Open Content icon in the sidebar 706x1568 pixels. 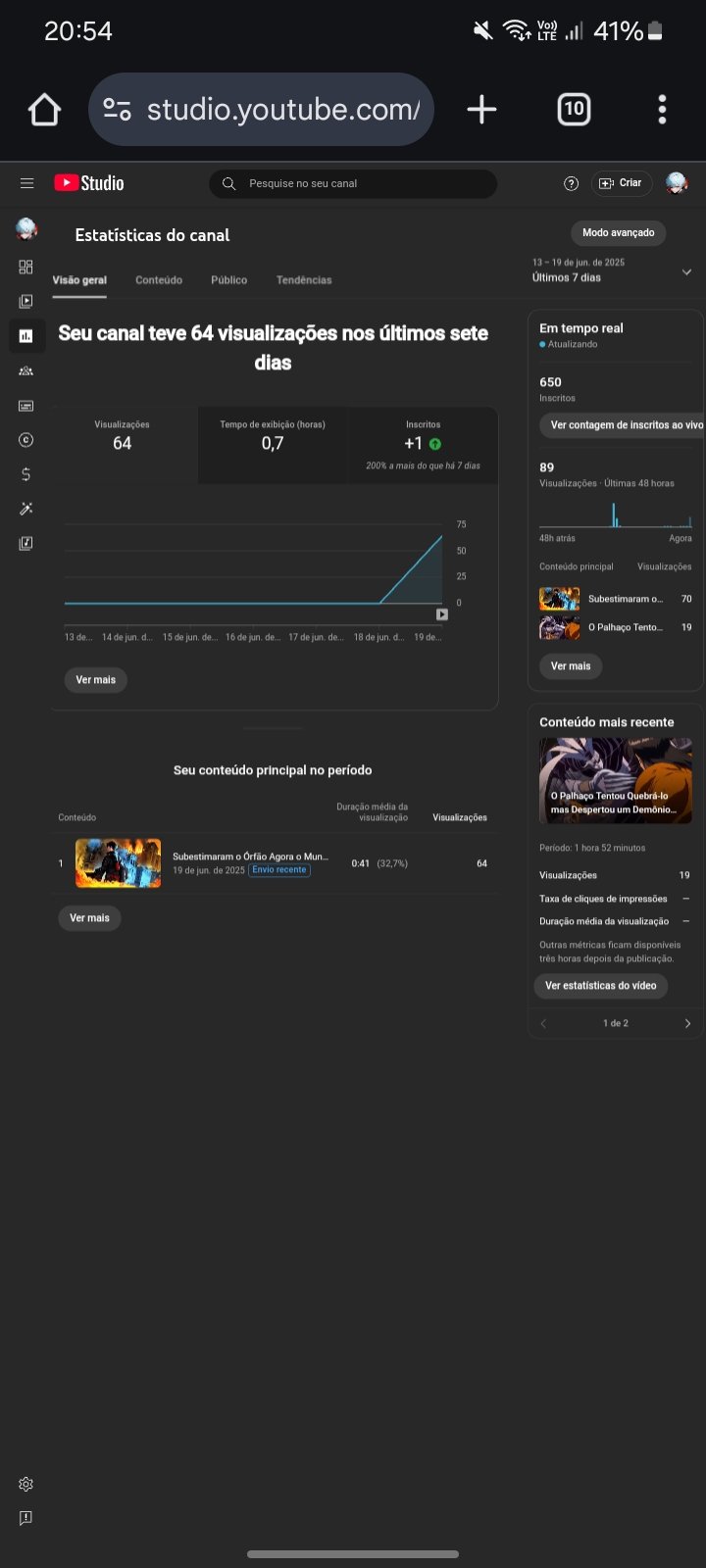click(x=26, y=301)
